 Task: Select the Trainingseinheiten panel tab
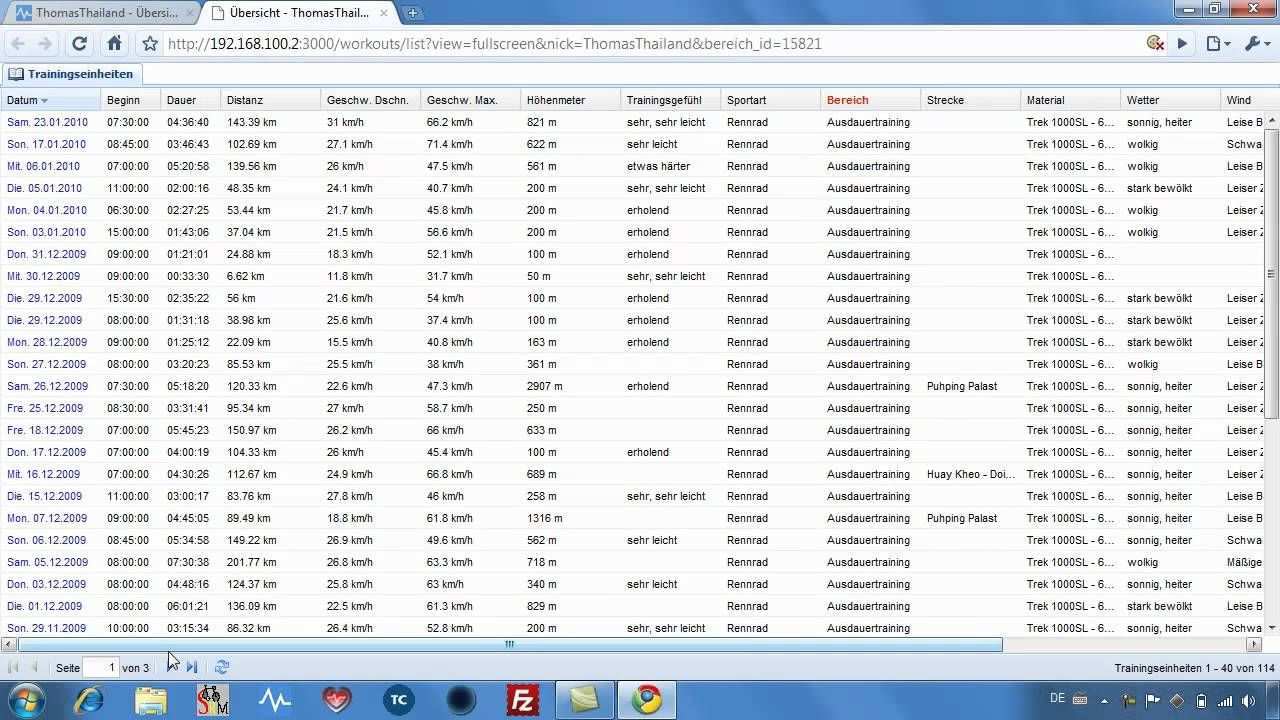(72, 74)
